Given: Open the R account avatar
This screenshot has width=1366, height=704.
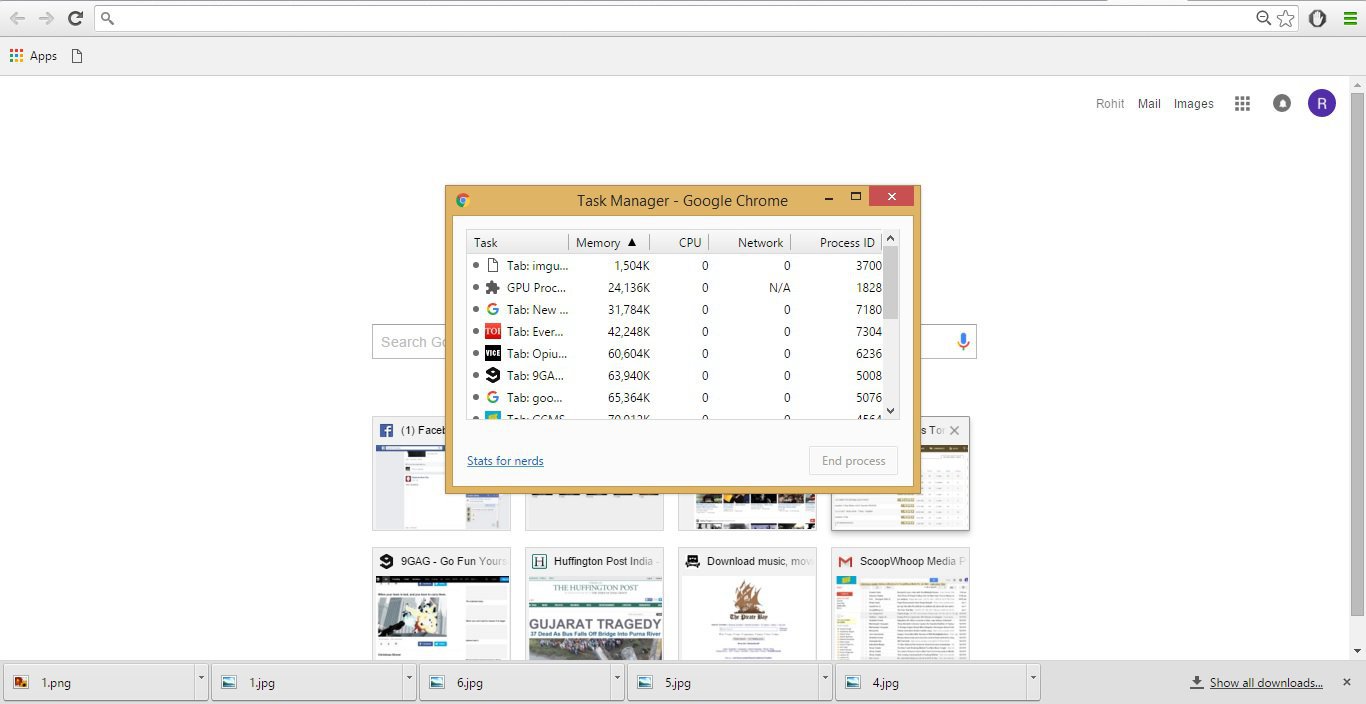Looking at the screenshot, I should 1322,103.
